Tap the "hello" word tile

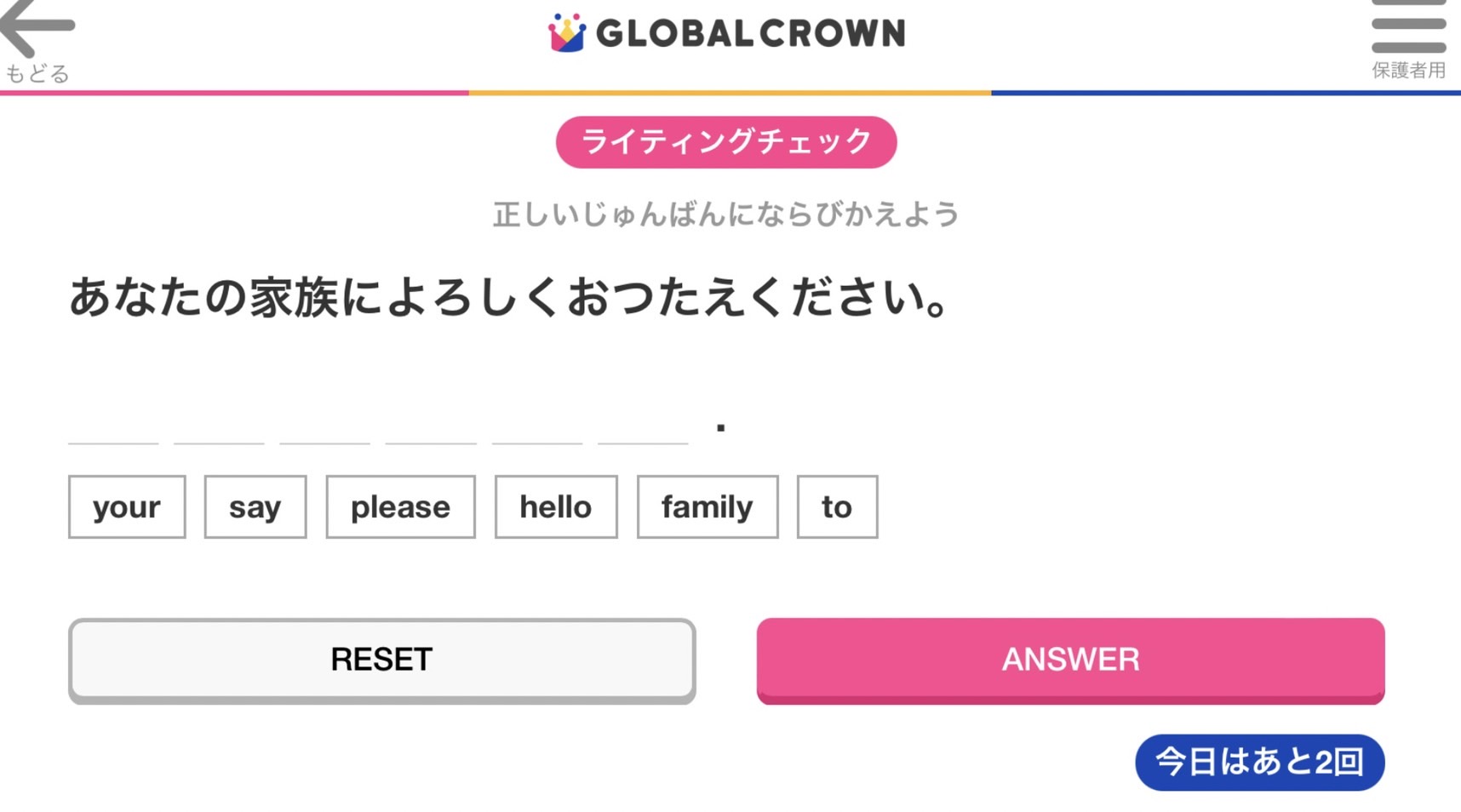click(x=555, y=507)
